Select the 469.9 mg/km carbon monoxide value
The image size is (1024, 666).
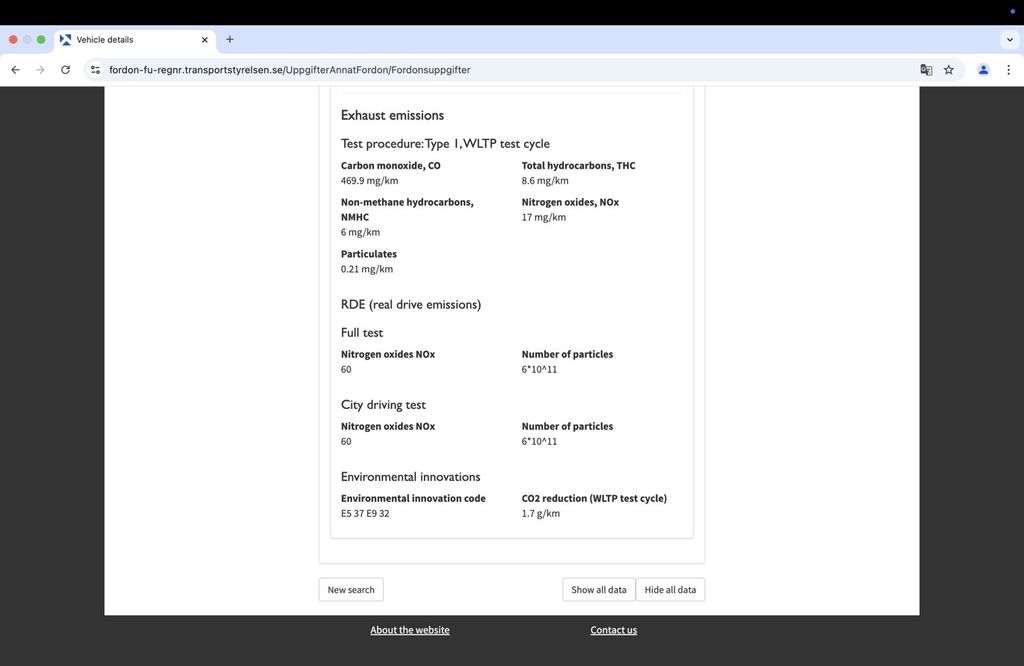click(x=370, y=181)
